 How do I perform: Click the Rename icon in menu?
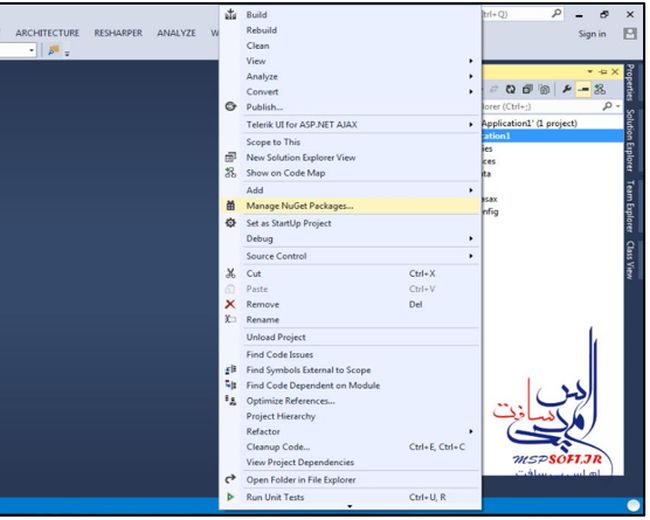click(230, 319)
